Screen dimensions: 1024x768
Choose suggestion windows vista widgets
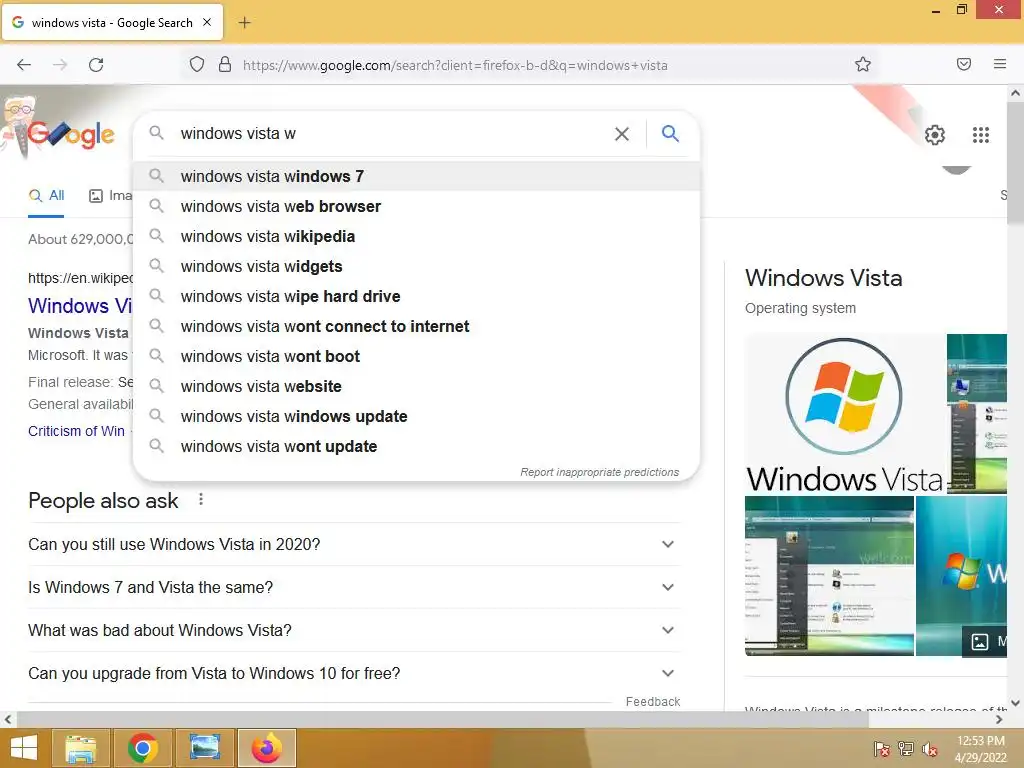[416, 266]
